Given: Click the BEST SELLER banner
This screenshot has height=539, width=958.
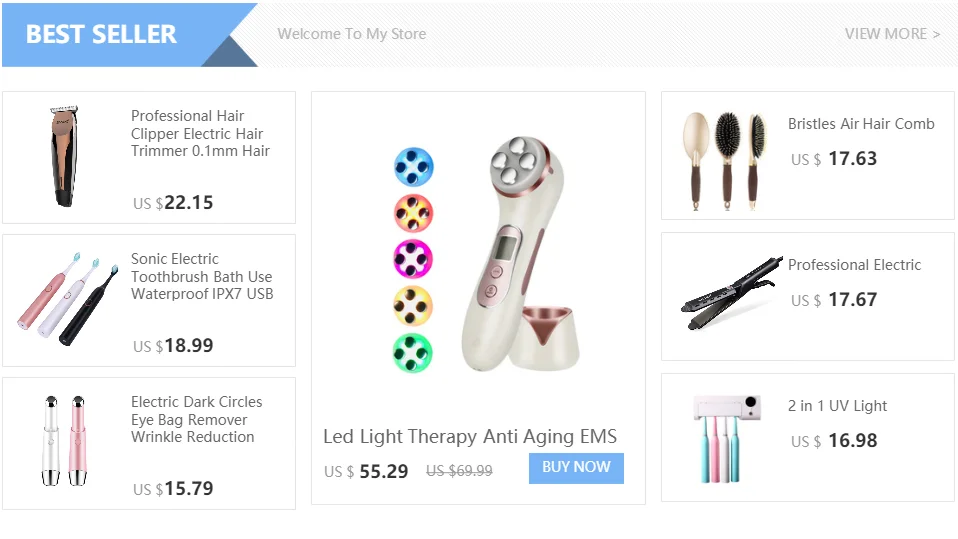Looking at the screenshot, I should tap(130, 35).
